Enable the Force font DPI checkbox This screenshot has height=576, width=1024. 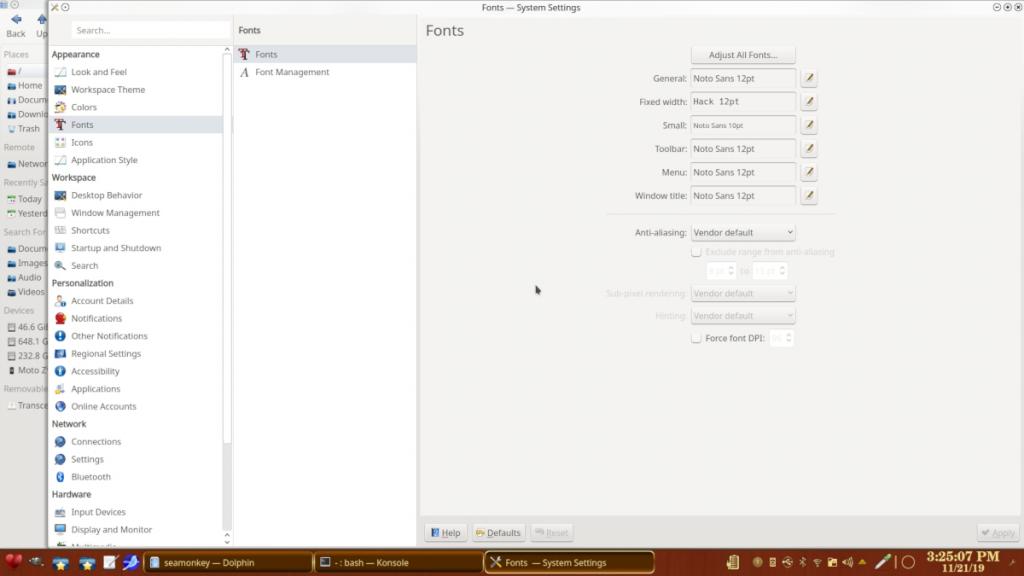[696, 339]
